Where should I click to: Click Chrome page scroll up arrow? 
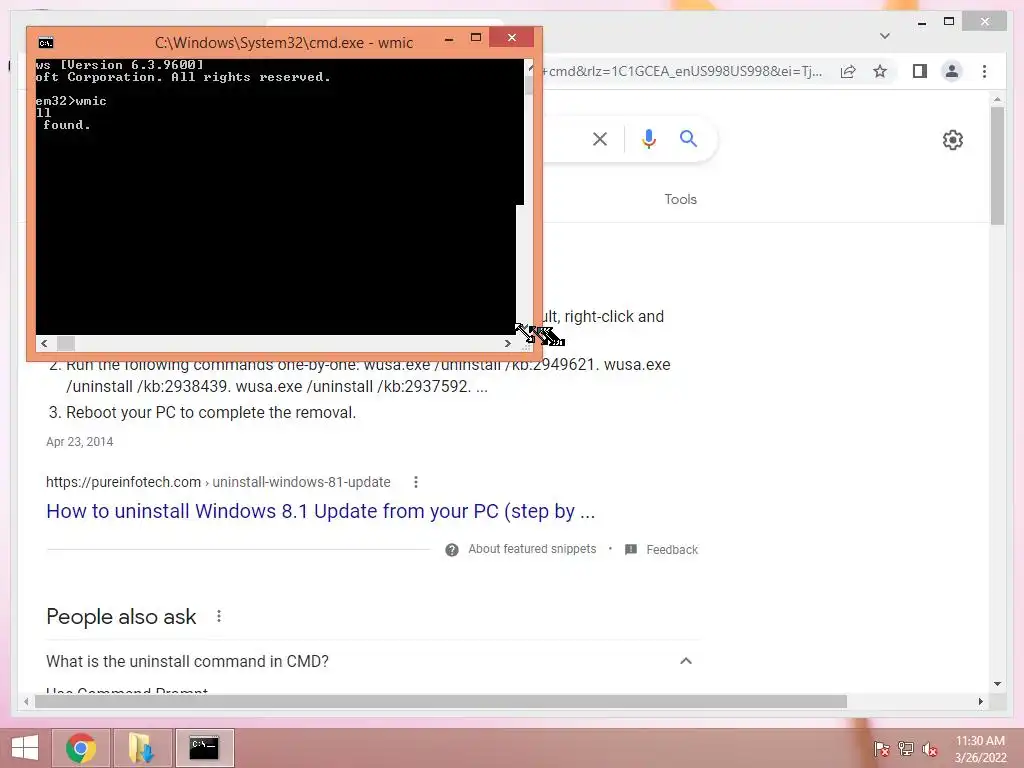pos(997,100)
